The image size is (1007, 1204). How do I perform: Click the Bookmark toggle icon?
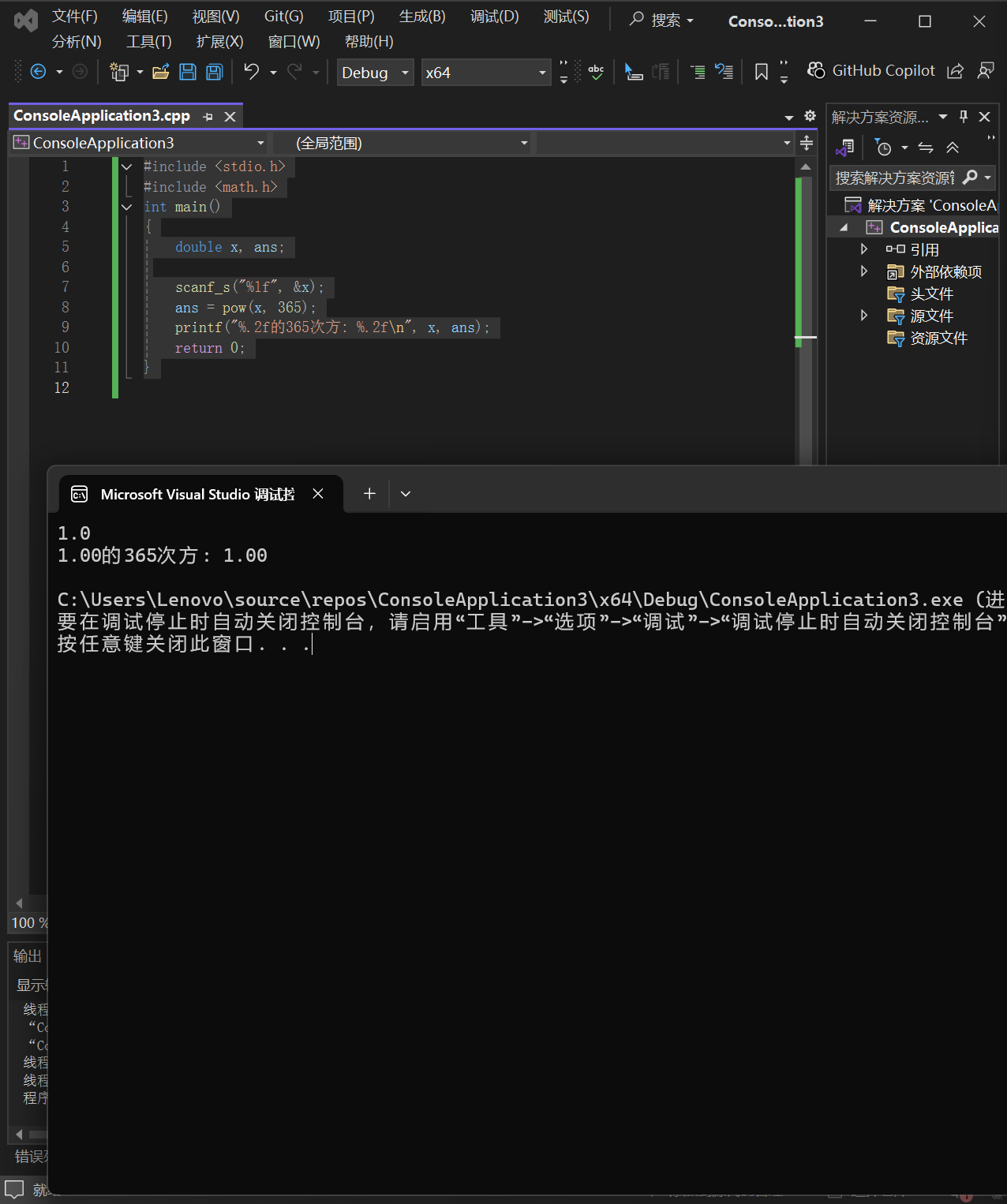[x=762, y=72]
